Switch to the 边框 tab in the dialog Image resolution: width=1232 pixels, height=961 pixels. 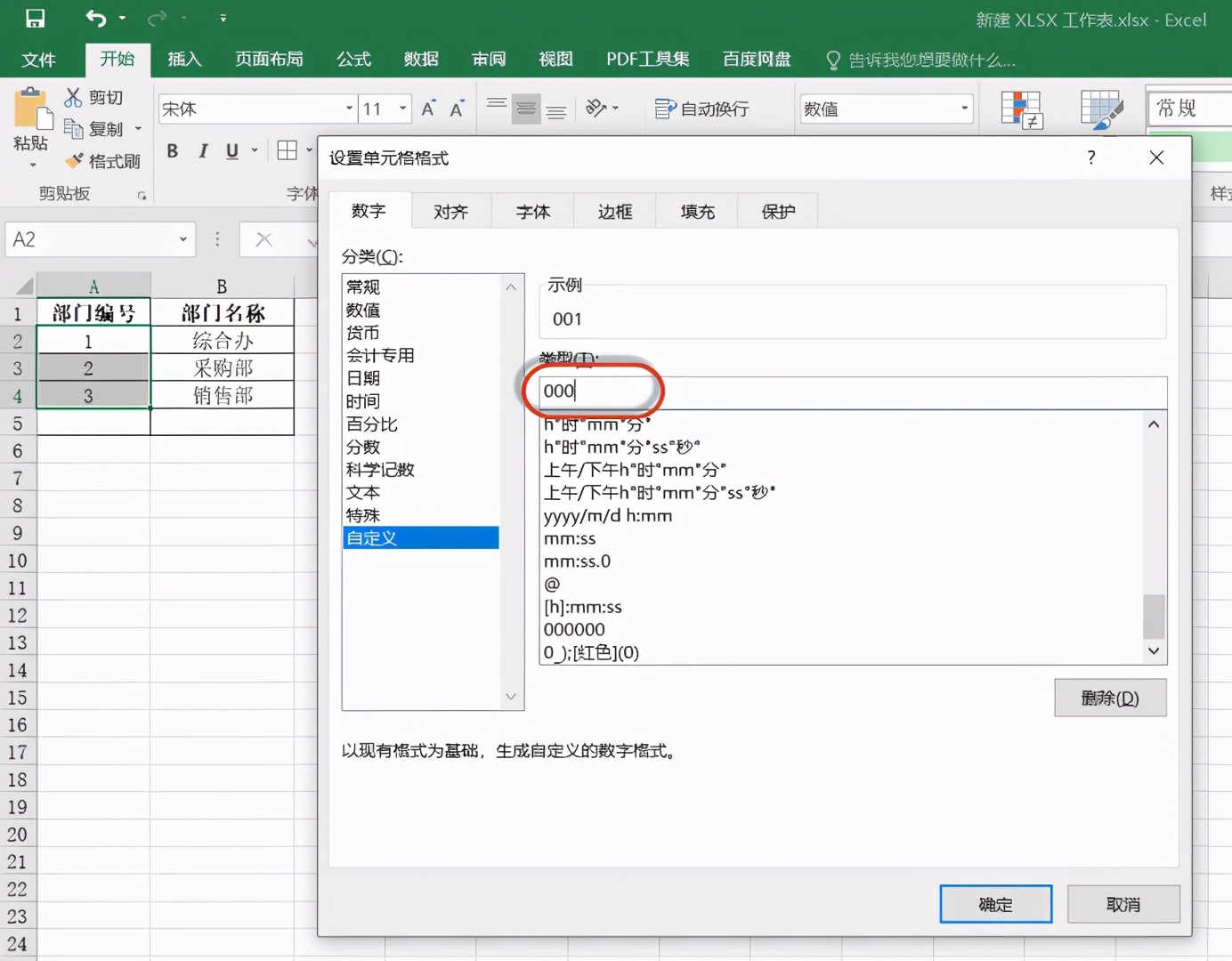[614, 211]
